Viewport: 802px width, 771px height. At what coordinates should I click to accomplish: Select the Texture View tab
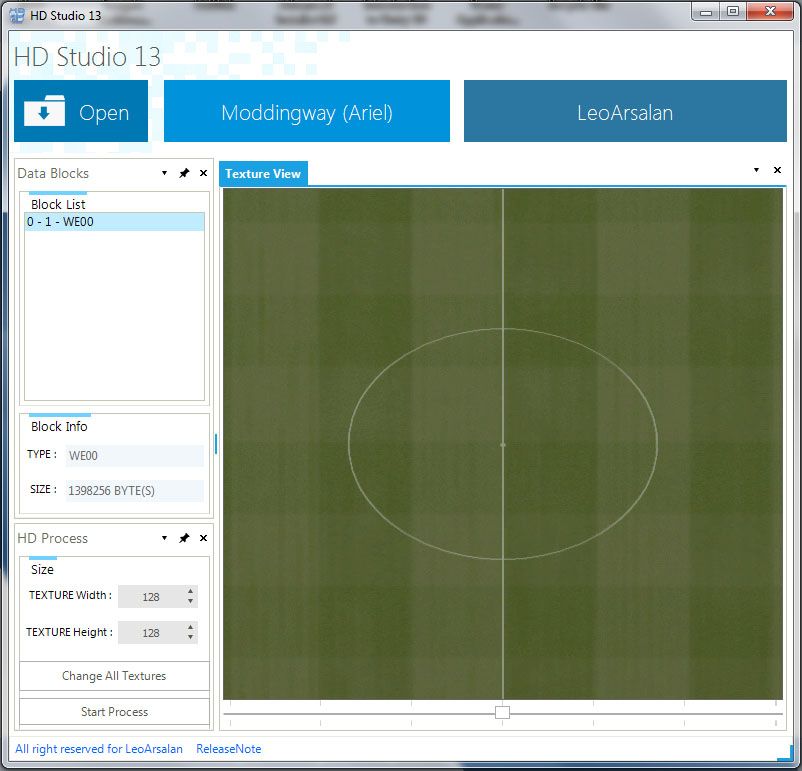click(263, 173)
